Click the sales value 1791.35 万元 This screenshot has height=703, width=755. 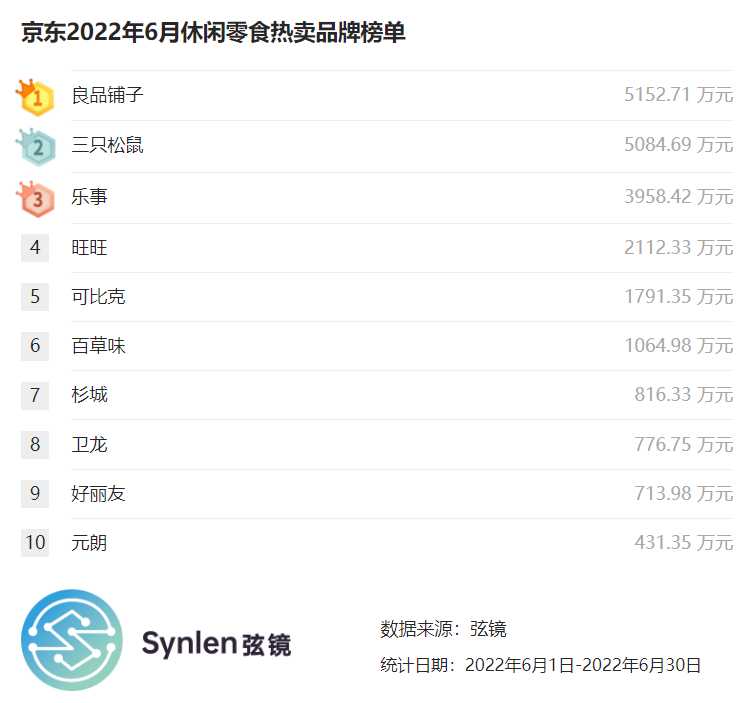[678, 297]
